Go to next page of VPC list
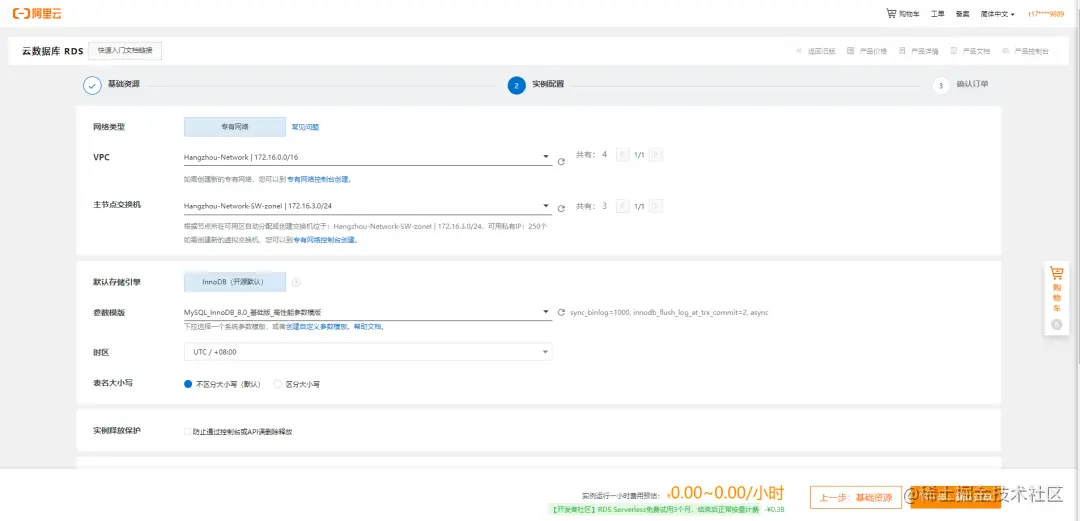 [x=656, y=155]
